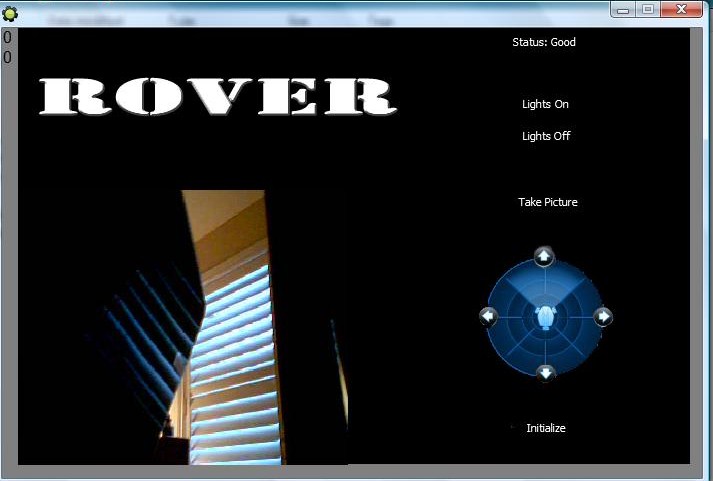Click the left arrow on the rover direction pad
This screenshot has height=481, width=713.
(x=488, y=316)
